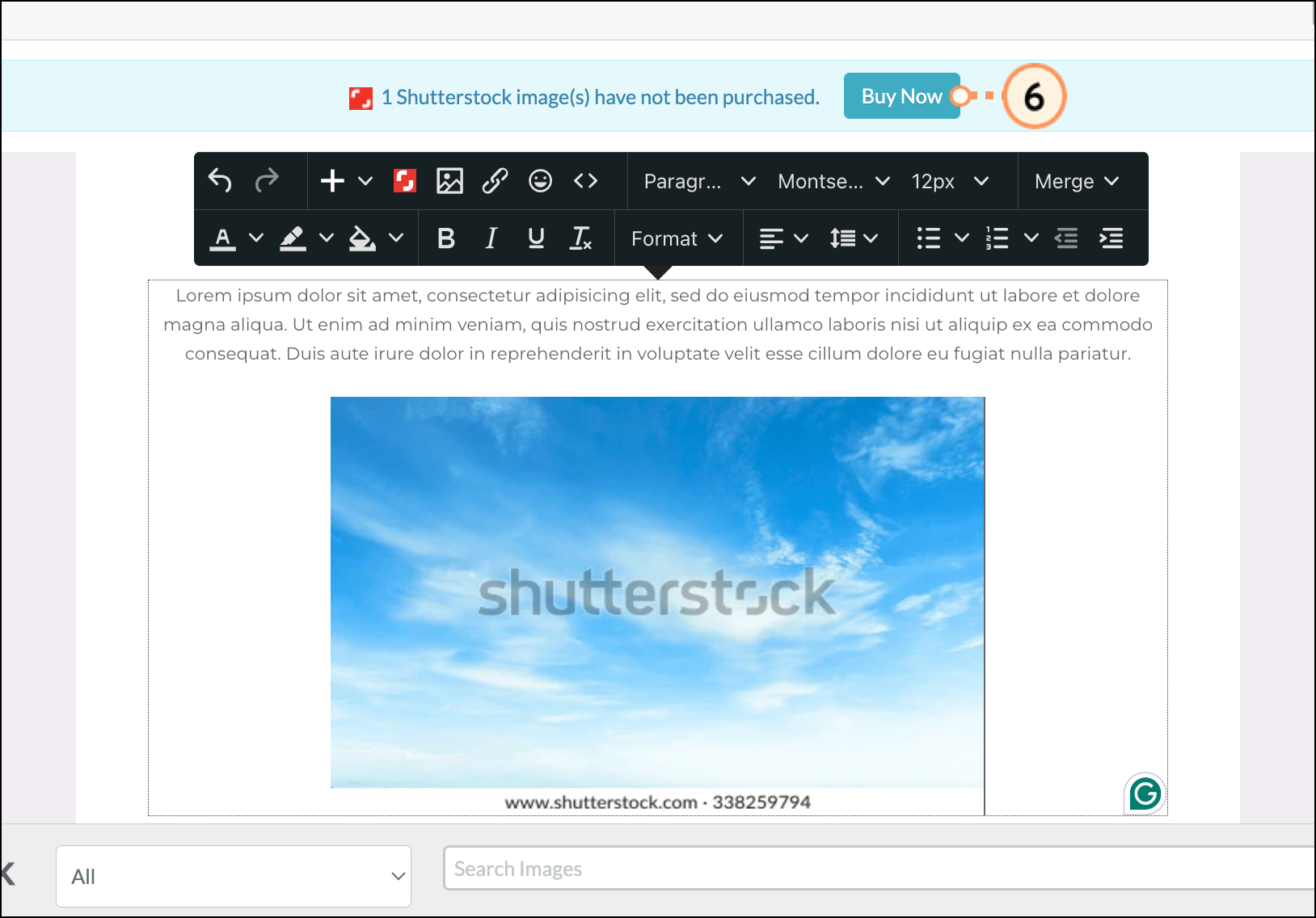Increase indent with indent icon
Image resolution: width=1316 pixels, height=918 pixels.
1111,238
